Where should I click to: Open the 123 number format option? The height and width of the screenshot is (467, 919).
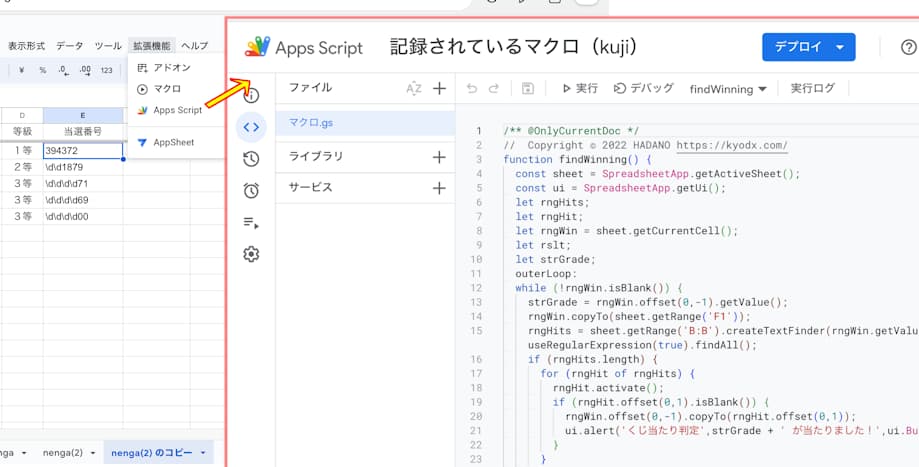(x=106, y=70)
